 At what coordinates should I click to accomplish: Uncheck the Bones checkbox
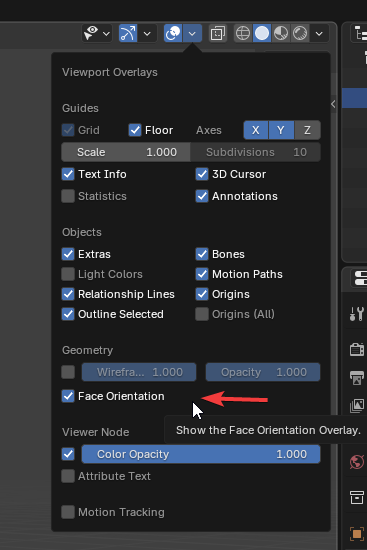(202, 254)
